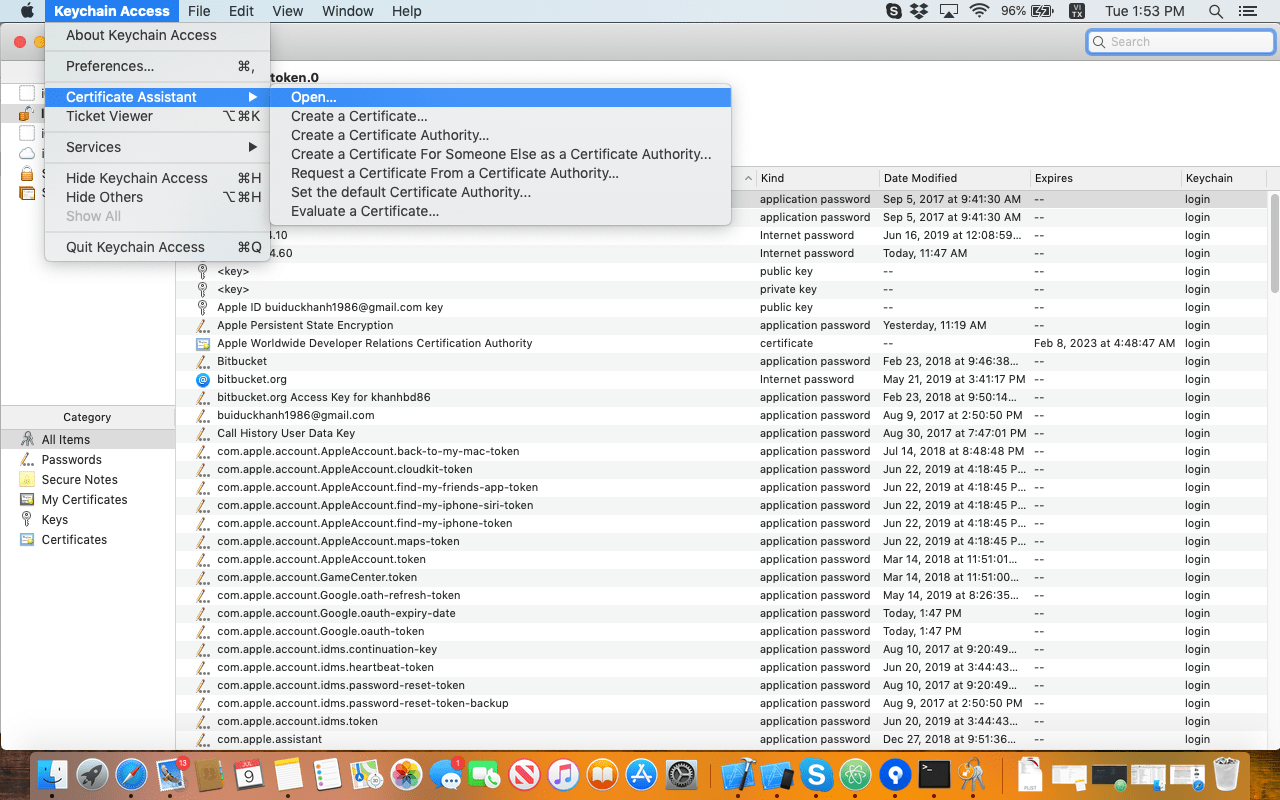Choose Hide Others menu item
The width and height of the screenshot is (1280, 800).
pyautogui.click(x=157, y=197)
